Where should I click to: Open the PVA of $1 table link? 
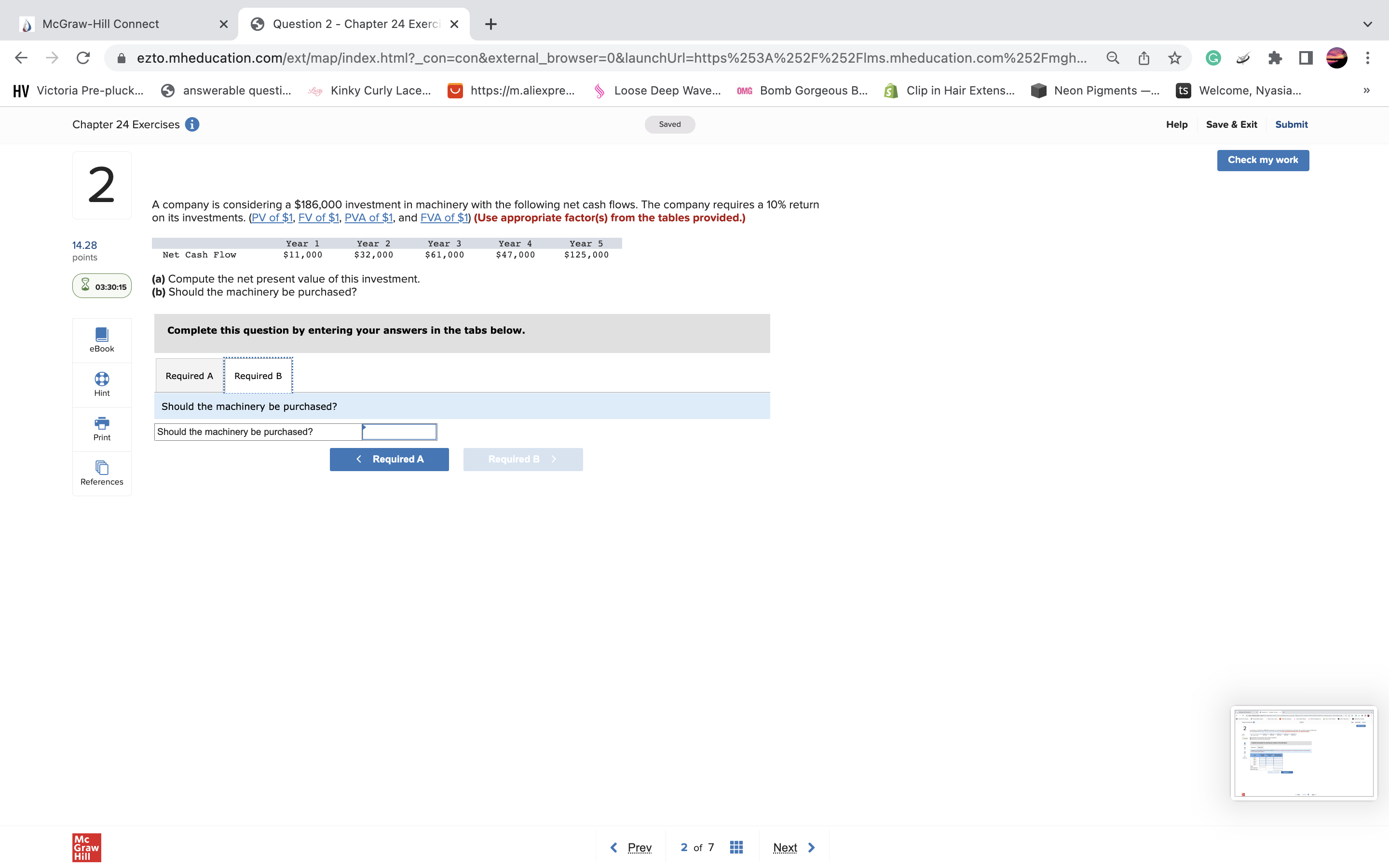pos(368,217)
